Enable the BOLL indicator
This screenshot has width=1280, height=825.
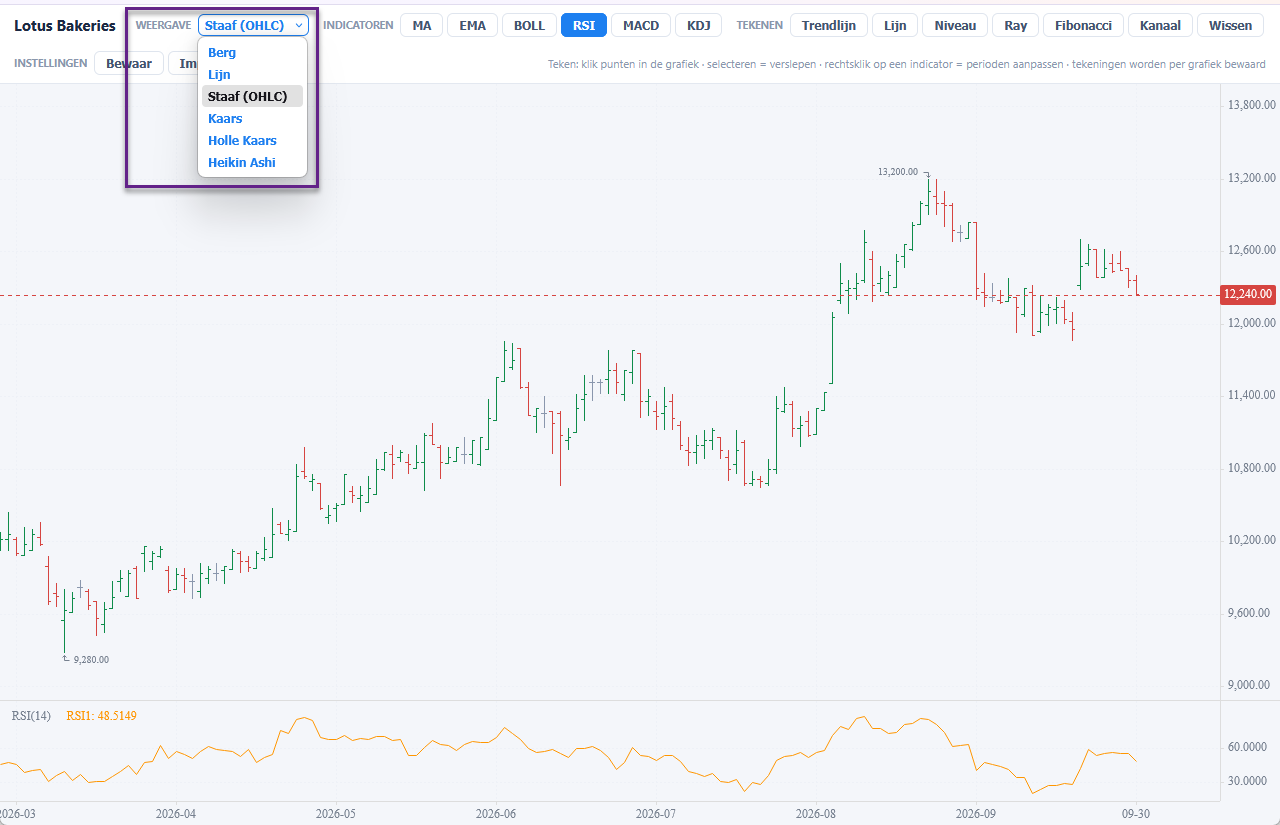click(x=529, y=25)
